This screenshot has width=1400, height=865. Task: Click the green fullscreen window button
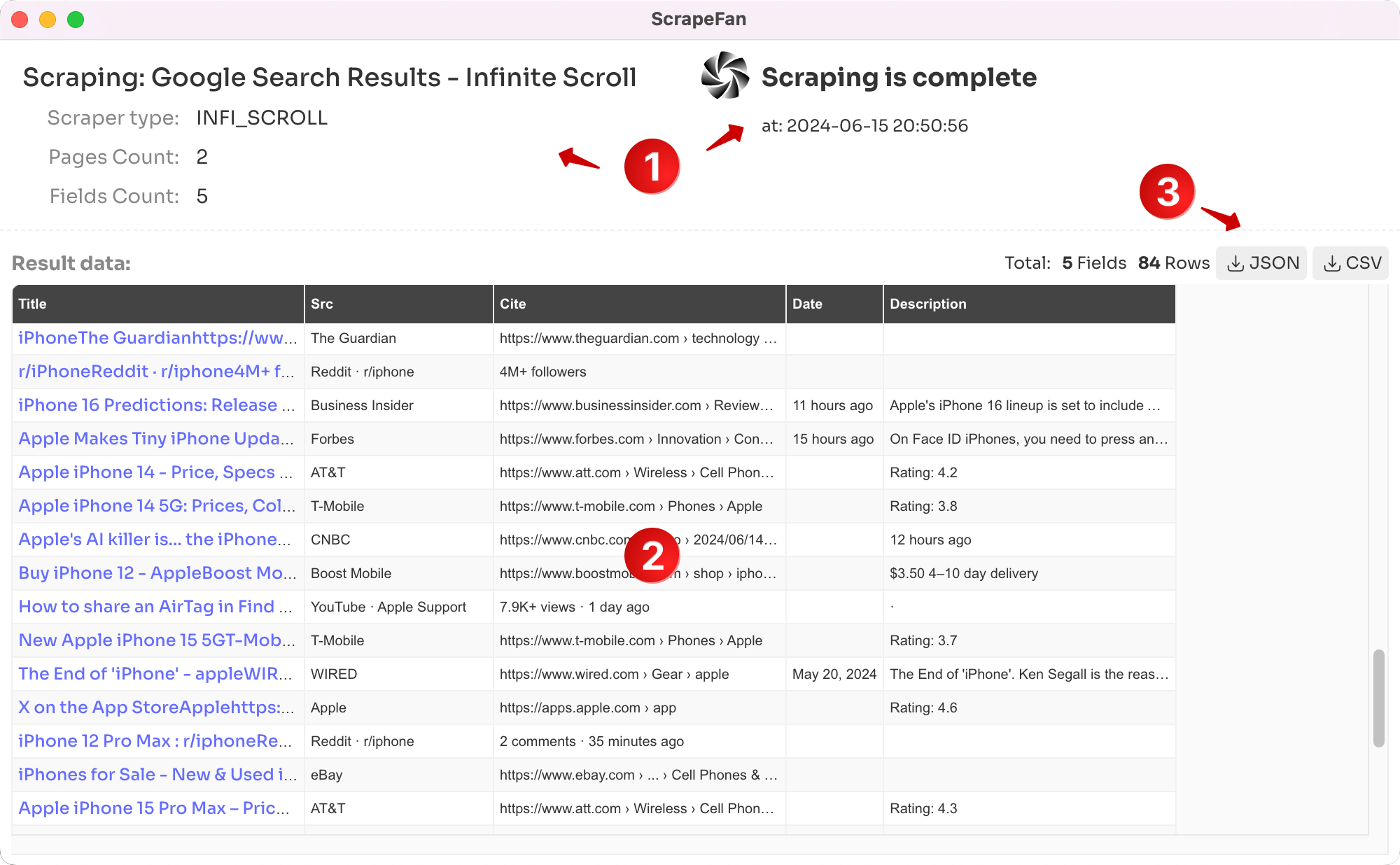tap(76, 19)
